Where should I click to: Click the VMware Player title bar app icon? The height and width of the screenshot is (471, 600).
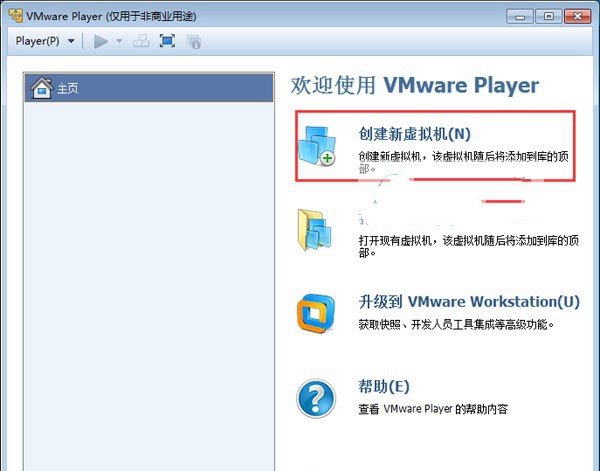(x=16, y=16)
